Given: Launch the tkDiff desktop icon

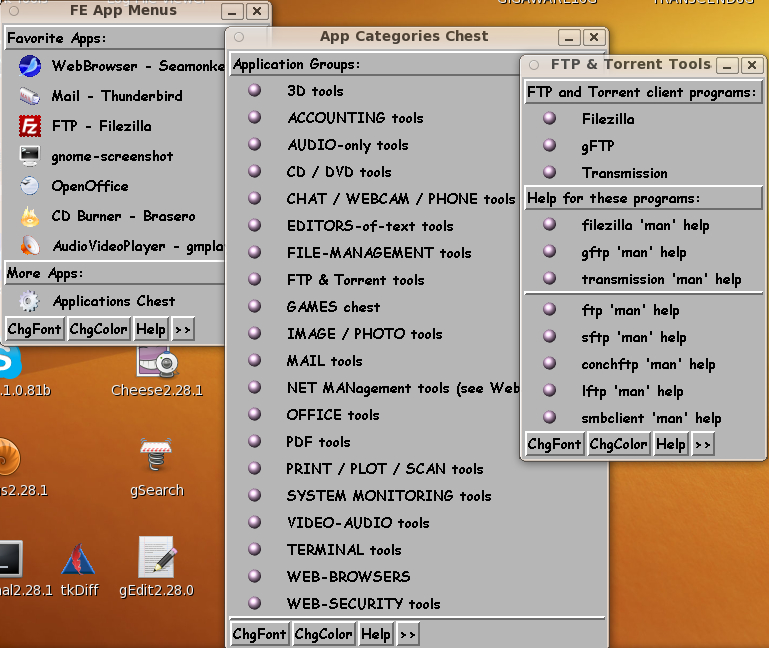Looking at the screenshot, I should pyautogui.click(x=79, y=562).
